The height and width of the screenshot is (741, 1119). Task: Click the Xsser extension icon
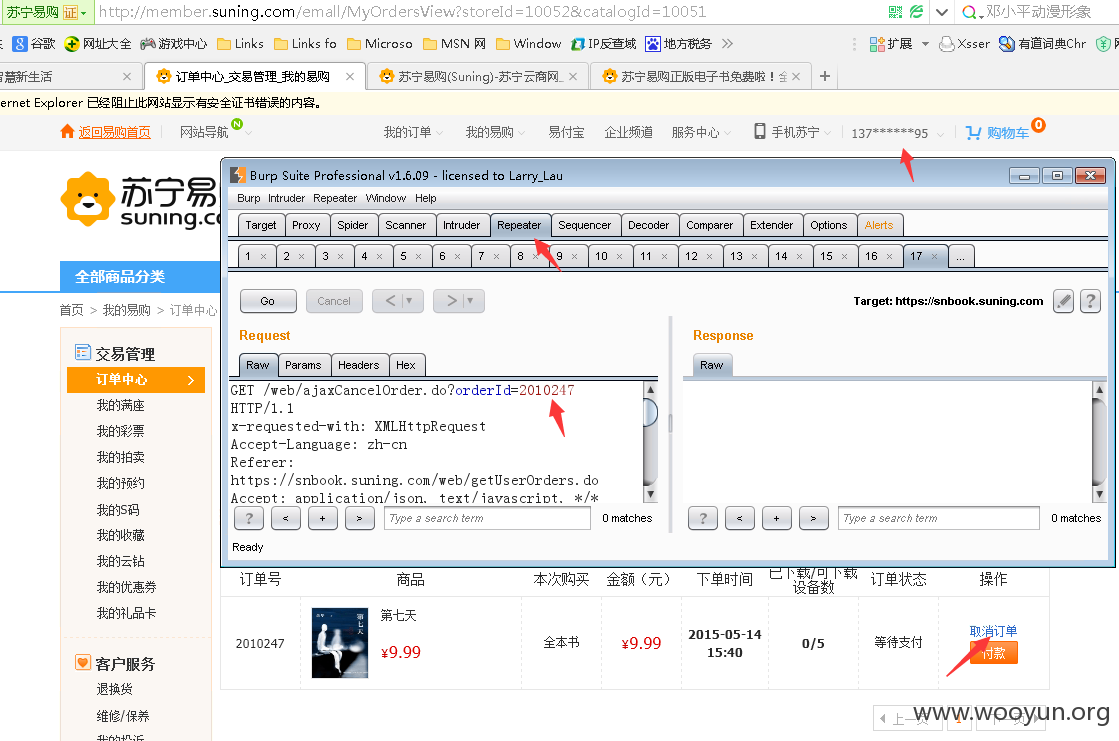[x=946, y=44]
